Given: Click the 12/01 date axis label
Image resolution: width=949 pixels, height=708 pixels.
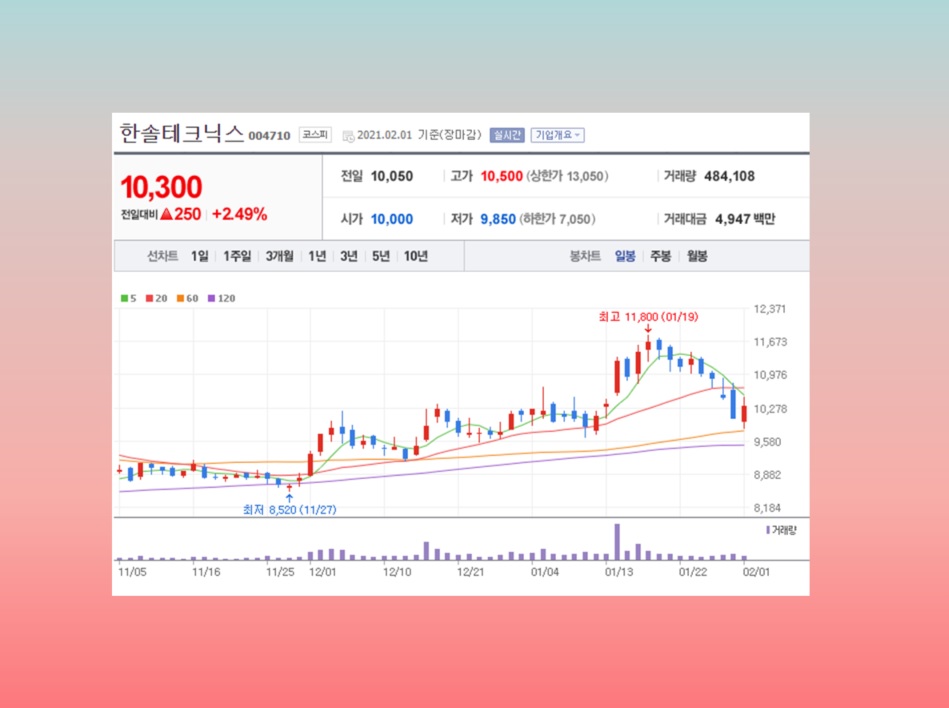Looking at the screenshot, I should point(322,572).
